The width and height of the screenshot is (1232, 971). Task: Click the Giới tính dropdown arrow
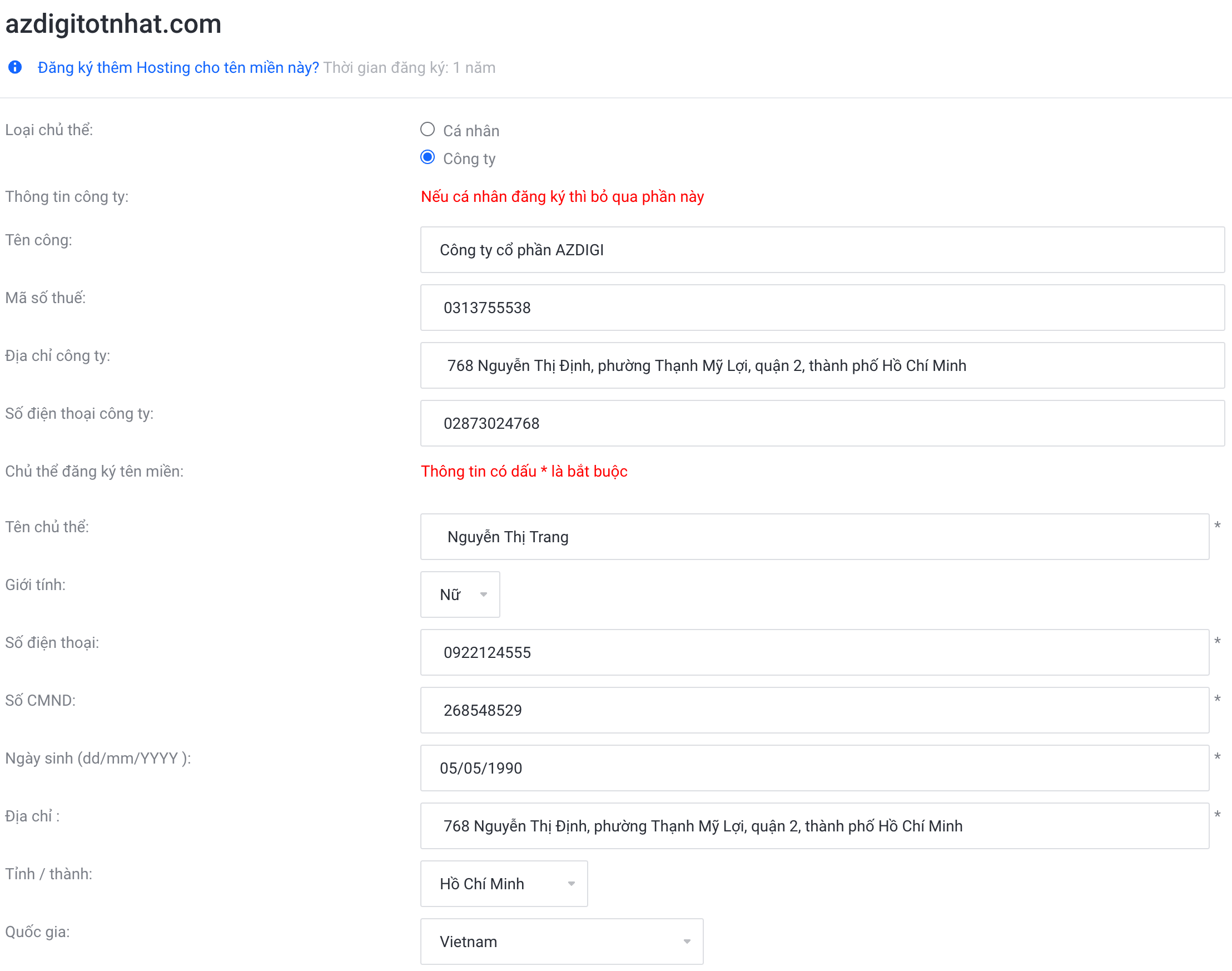tap(484, 595)
